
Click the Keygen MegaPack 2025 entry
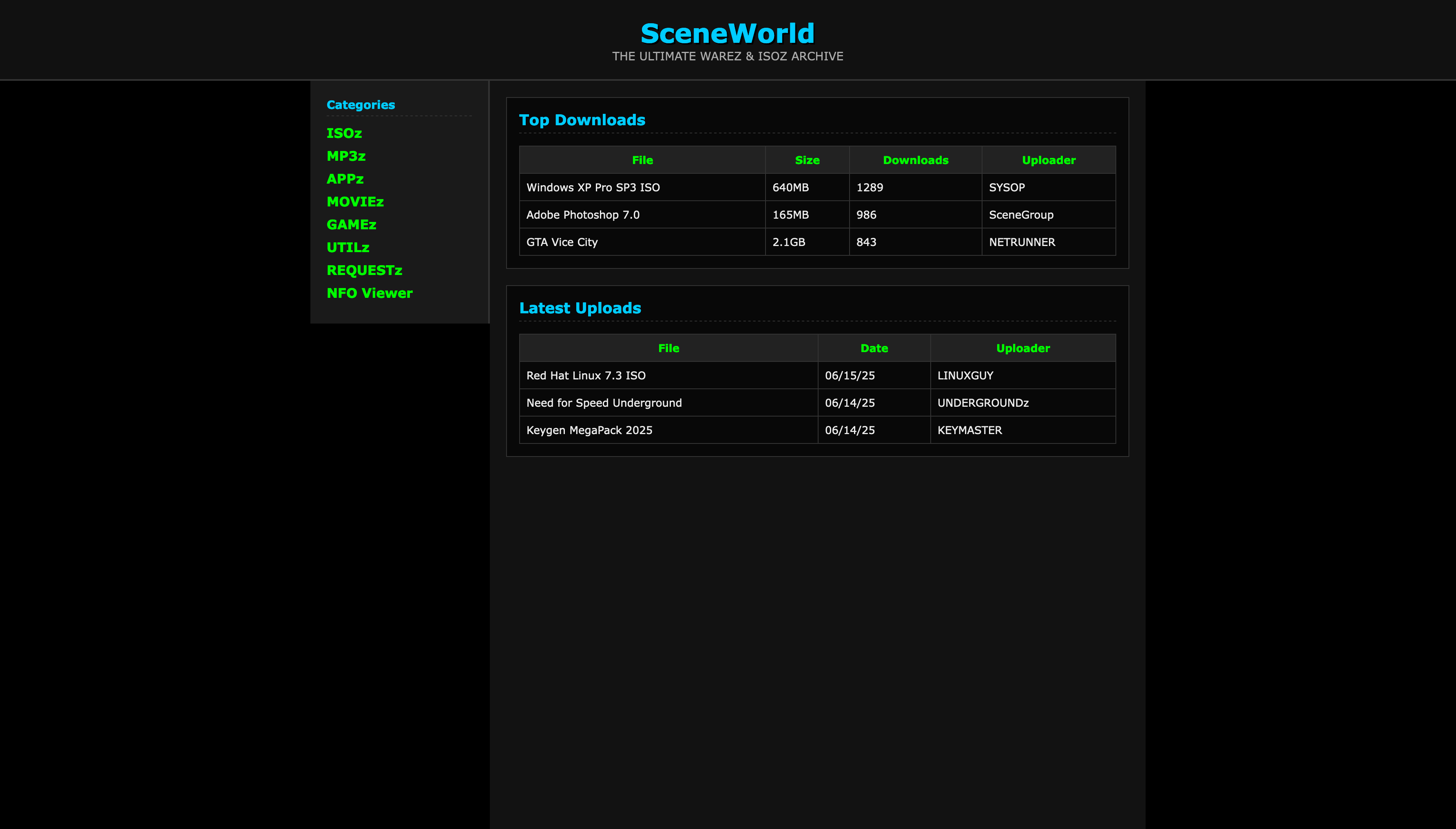[589, 430]
